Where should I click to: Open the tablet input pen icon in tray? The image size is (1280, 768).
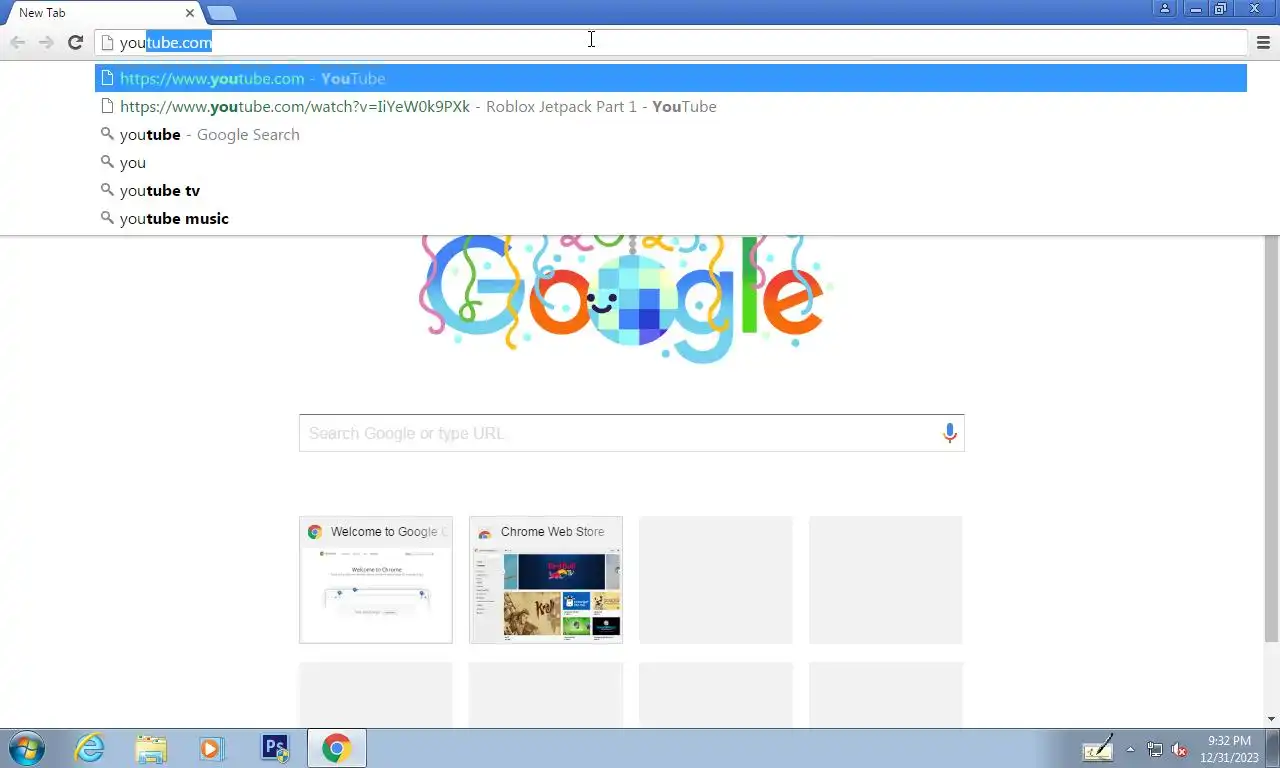[1098, 748]
